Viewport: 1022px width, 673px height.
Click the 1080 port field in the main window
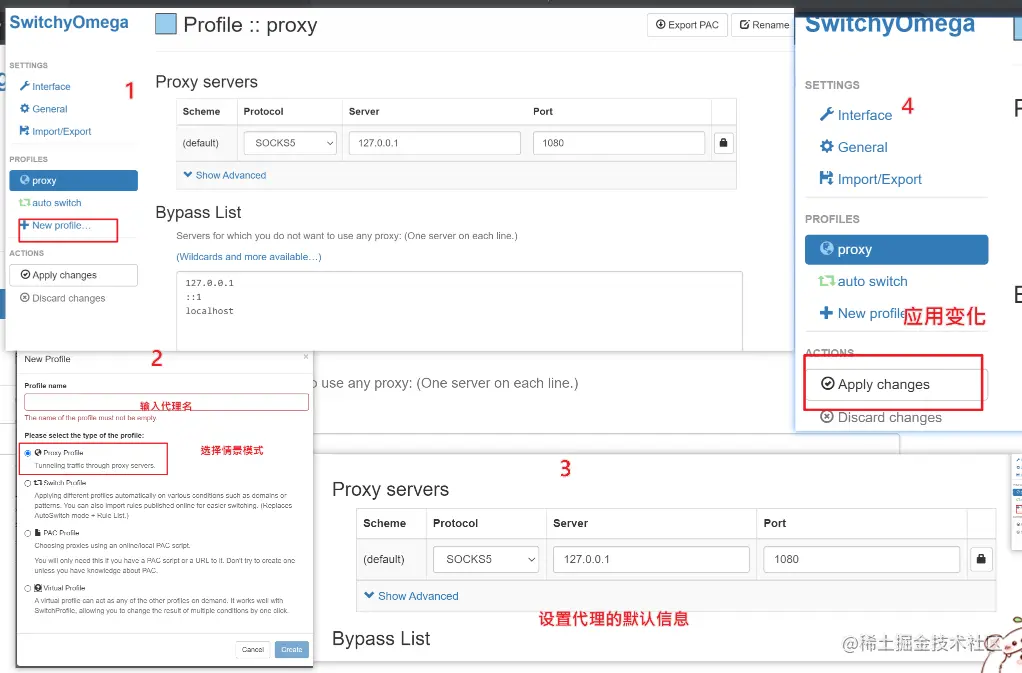point(619,143)
